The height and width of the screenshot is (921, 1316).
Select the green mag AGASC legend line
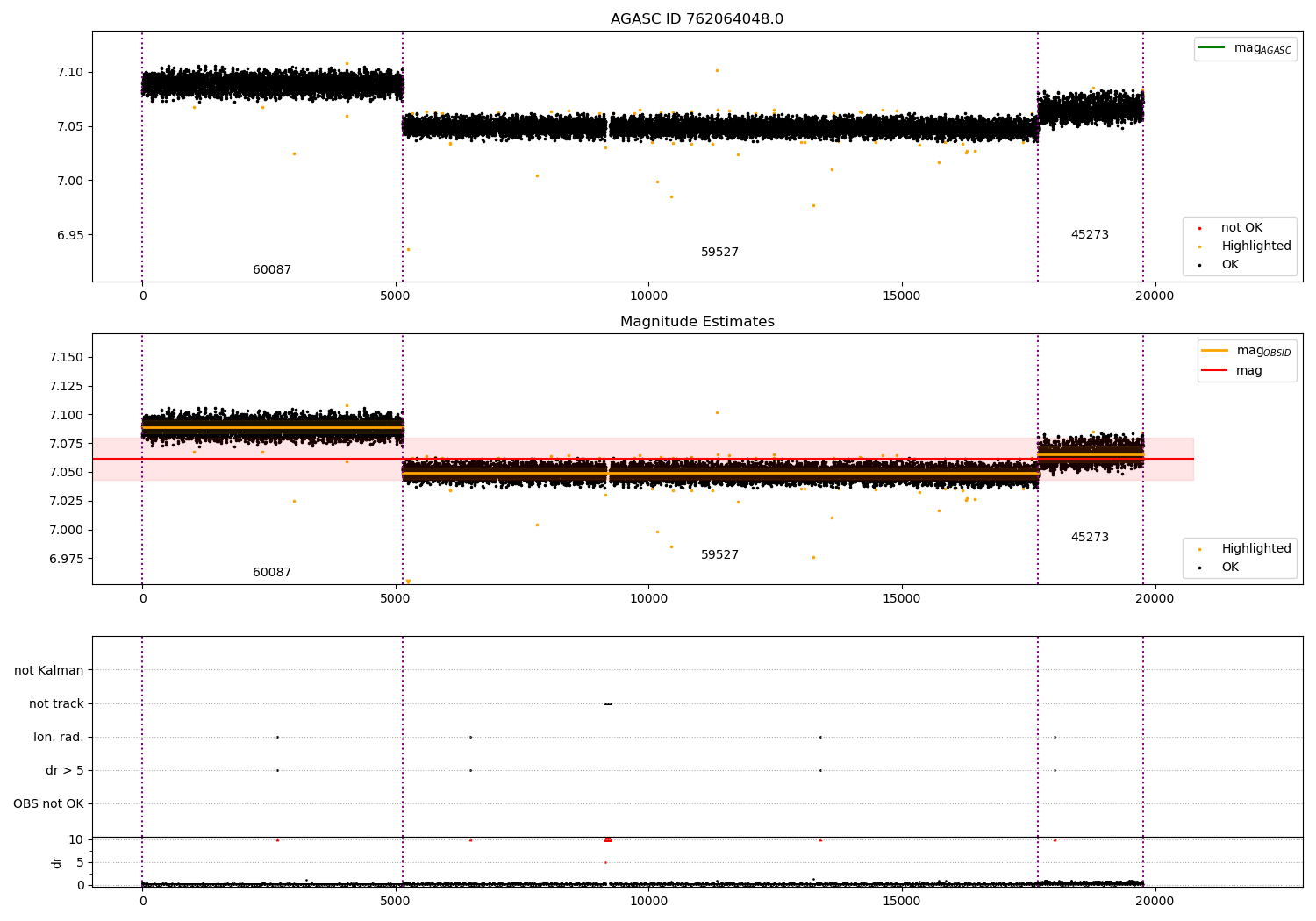tap(1212, 47)
